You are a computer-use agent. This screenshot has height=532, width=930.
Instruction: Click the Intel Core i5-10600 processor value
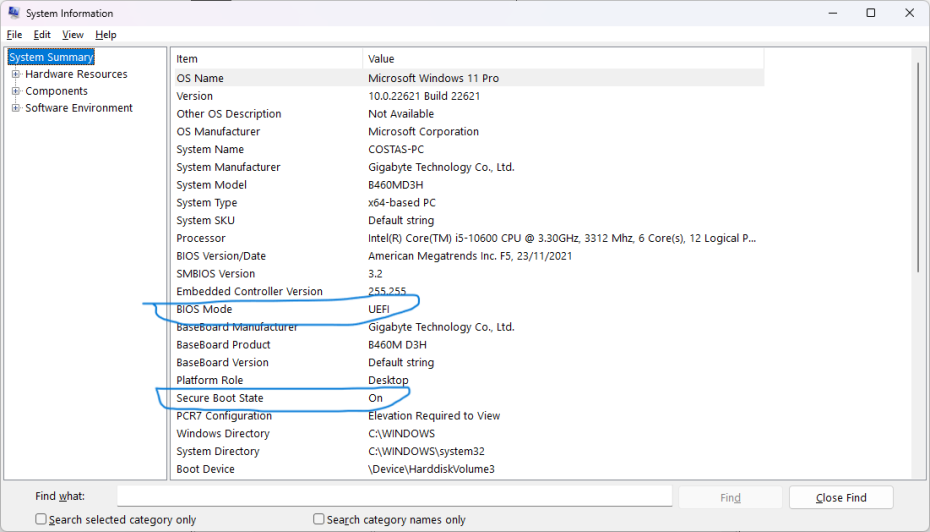pos(562,238)
